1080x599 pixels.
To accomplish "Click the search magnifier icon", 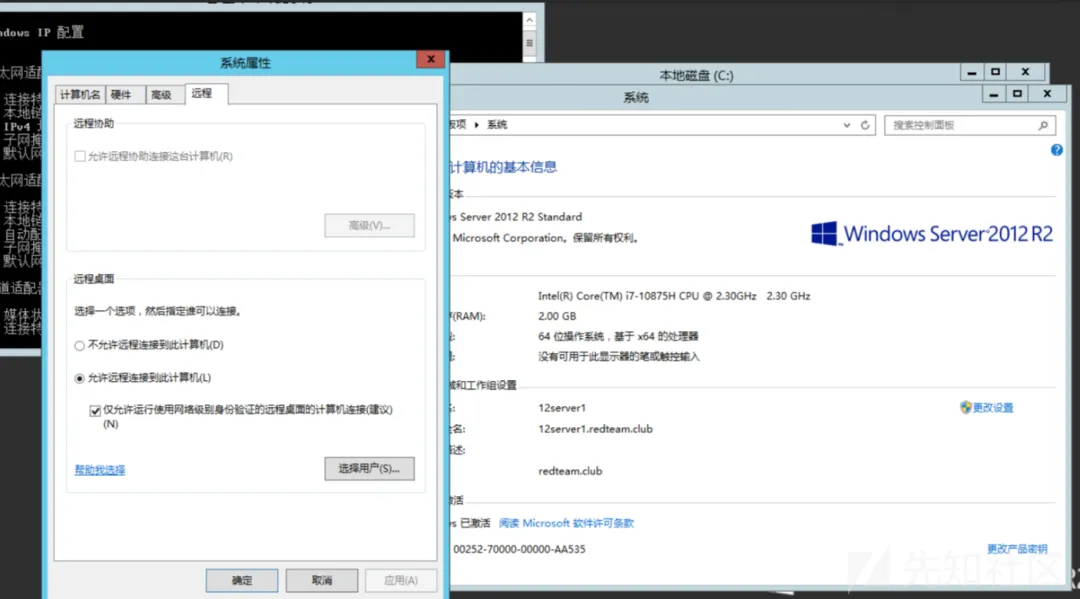I will point(1043,125).
